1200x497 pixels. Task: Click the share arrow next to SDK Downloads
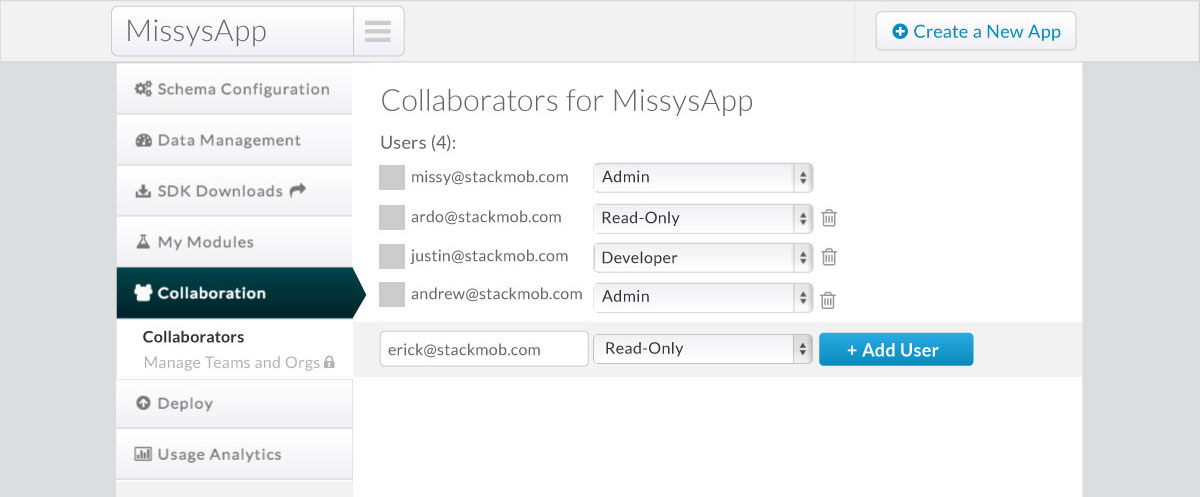point(297,190)
